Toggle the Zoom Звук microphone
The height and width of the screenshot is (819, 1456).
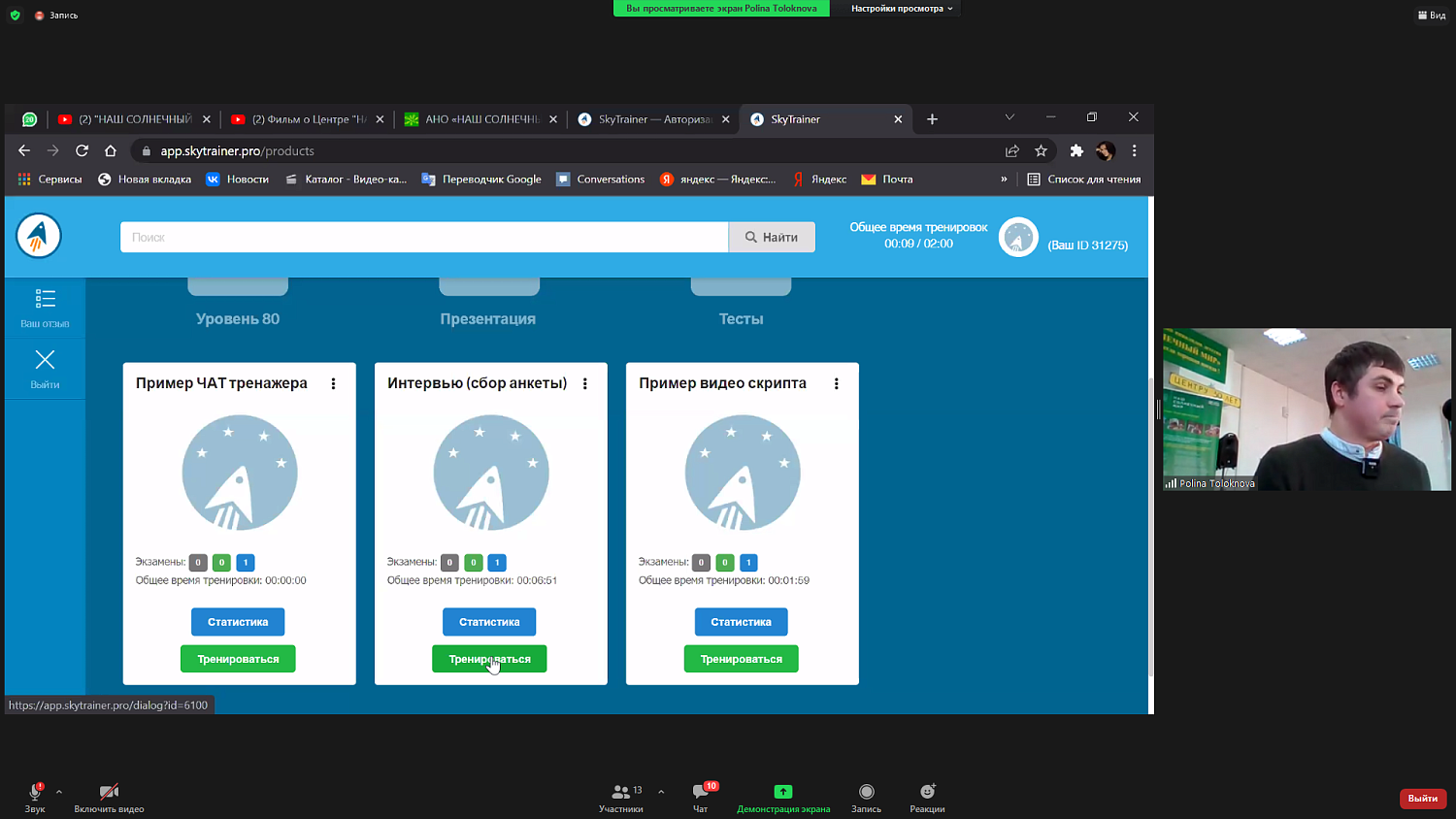[35, 798]
